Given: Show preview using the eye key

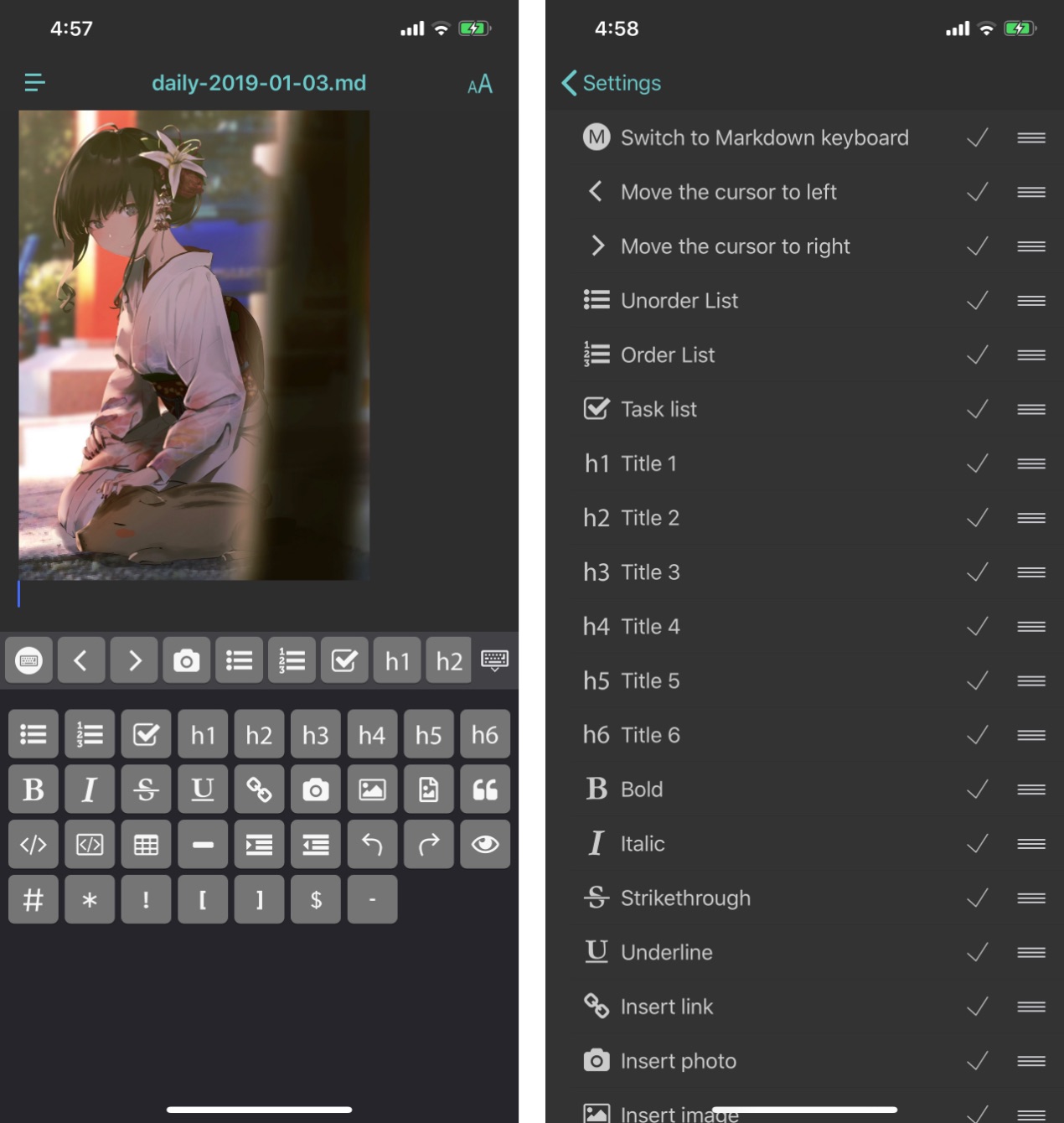Looking at the screenshot, I should coord(484,844).
